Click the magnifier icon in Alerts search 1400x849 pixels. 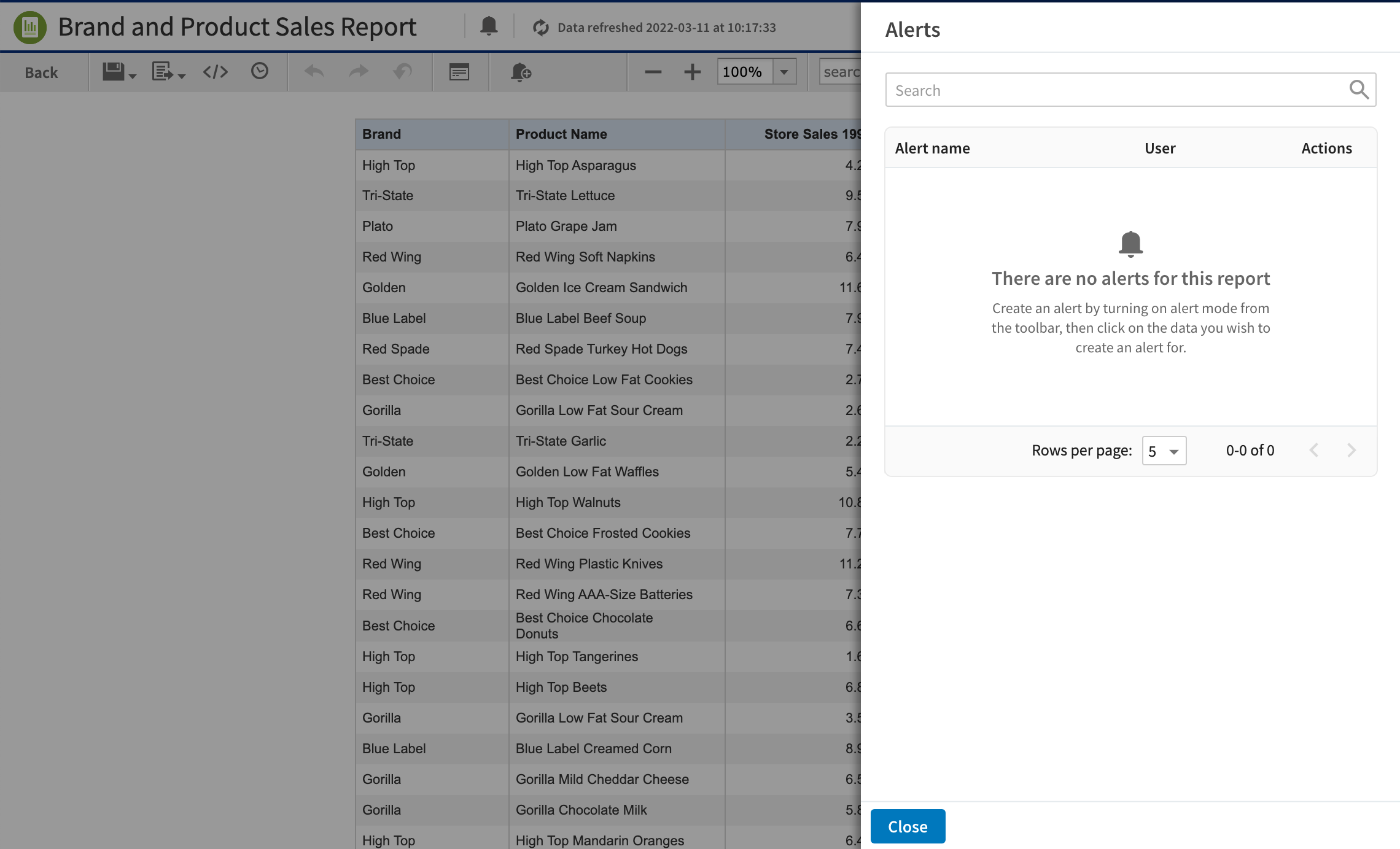coord(1359,90)
